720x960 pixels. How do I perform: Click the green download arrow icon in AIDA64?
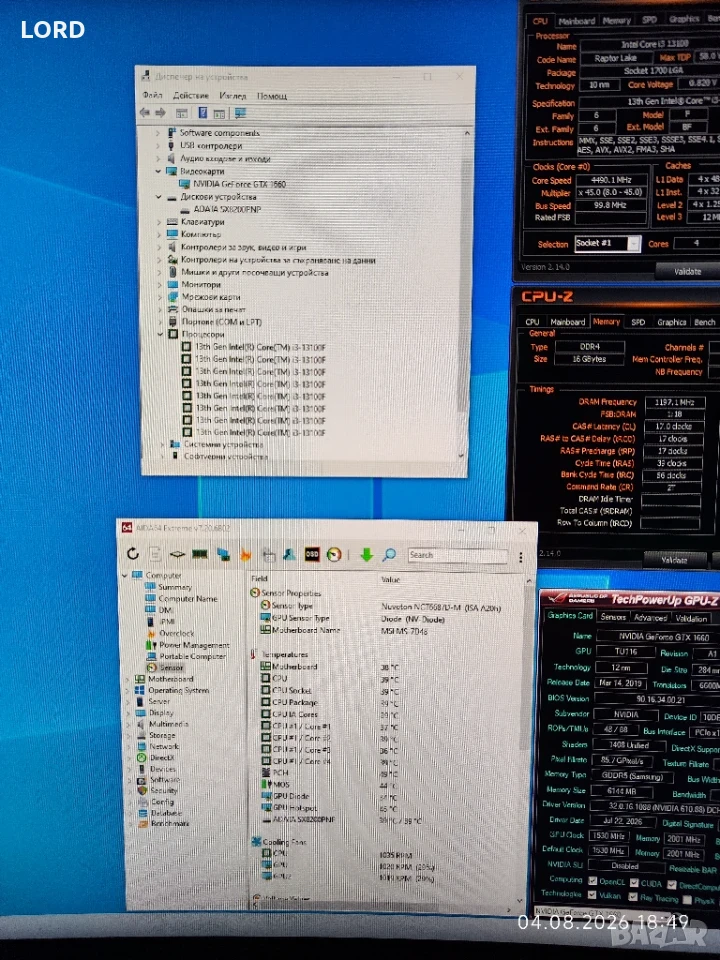tap(366, 555)
